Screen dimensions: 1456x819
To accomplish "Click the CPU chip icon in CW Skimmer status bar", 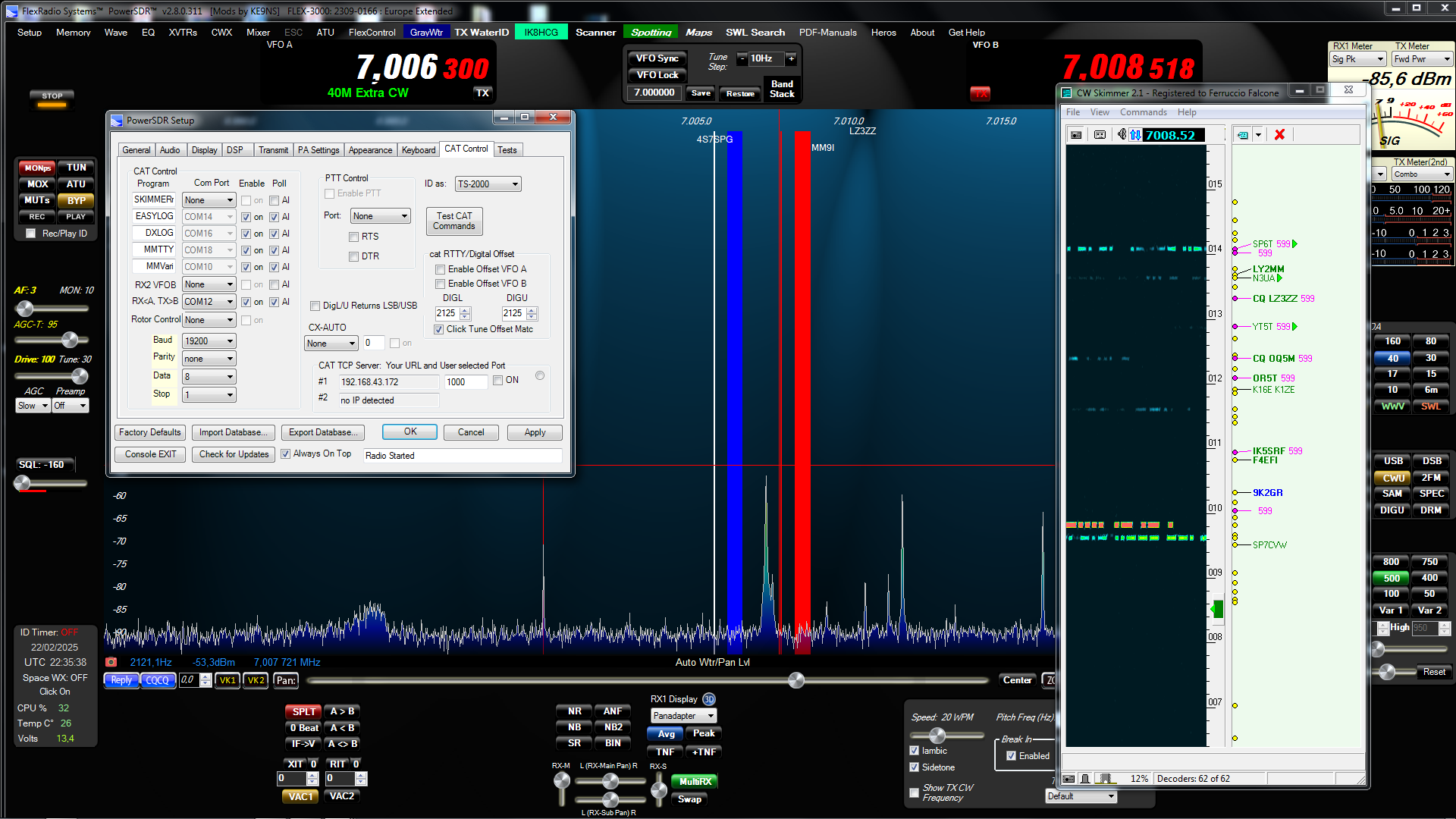I will pyautogui.click(x=1106, y=779).
